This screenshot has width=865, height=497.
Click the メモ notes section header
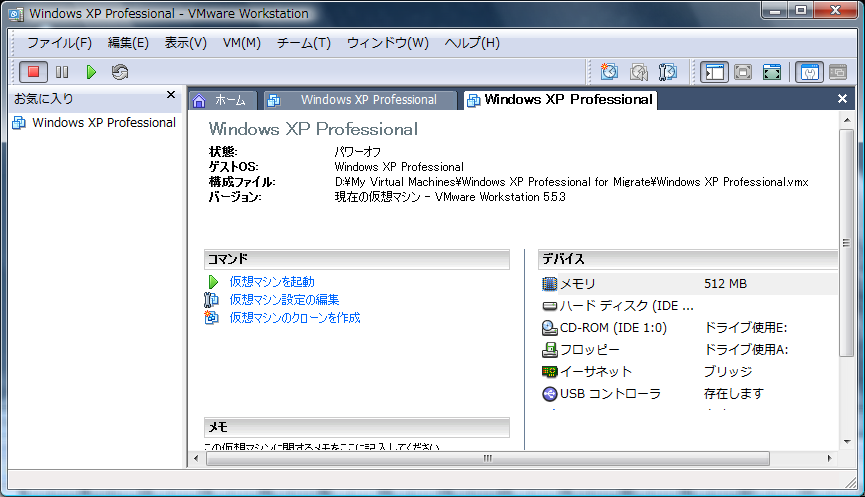(x=356, y=427)
